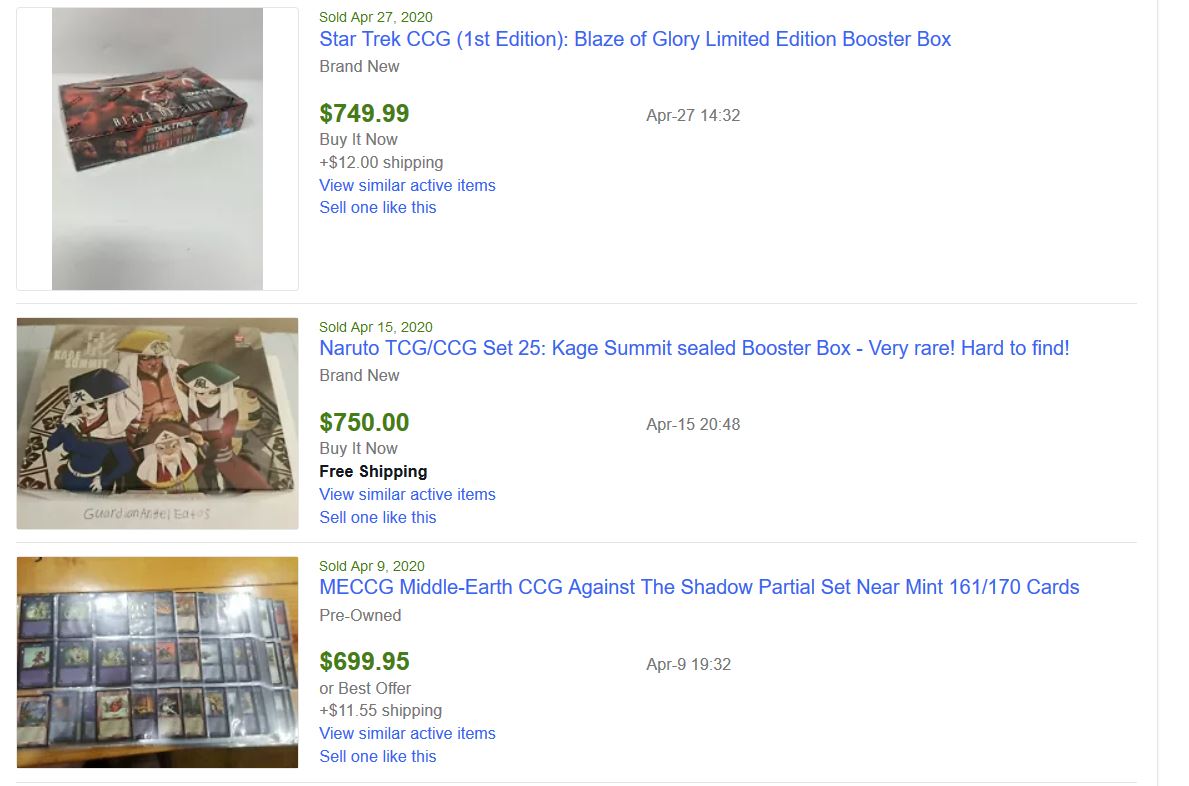1189x786 pixels.
Task: Open the Naruto Kage Summit Booster Box listing title
Action: (694, 349)
